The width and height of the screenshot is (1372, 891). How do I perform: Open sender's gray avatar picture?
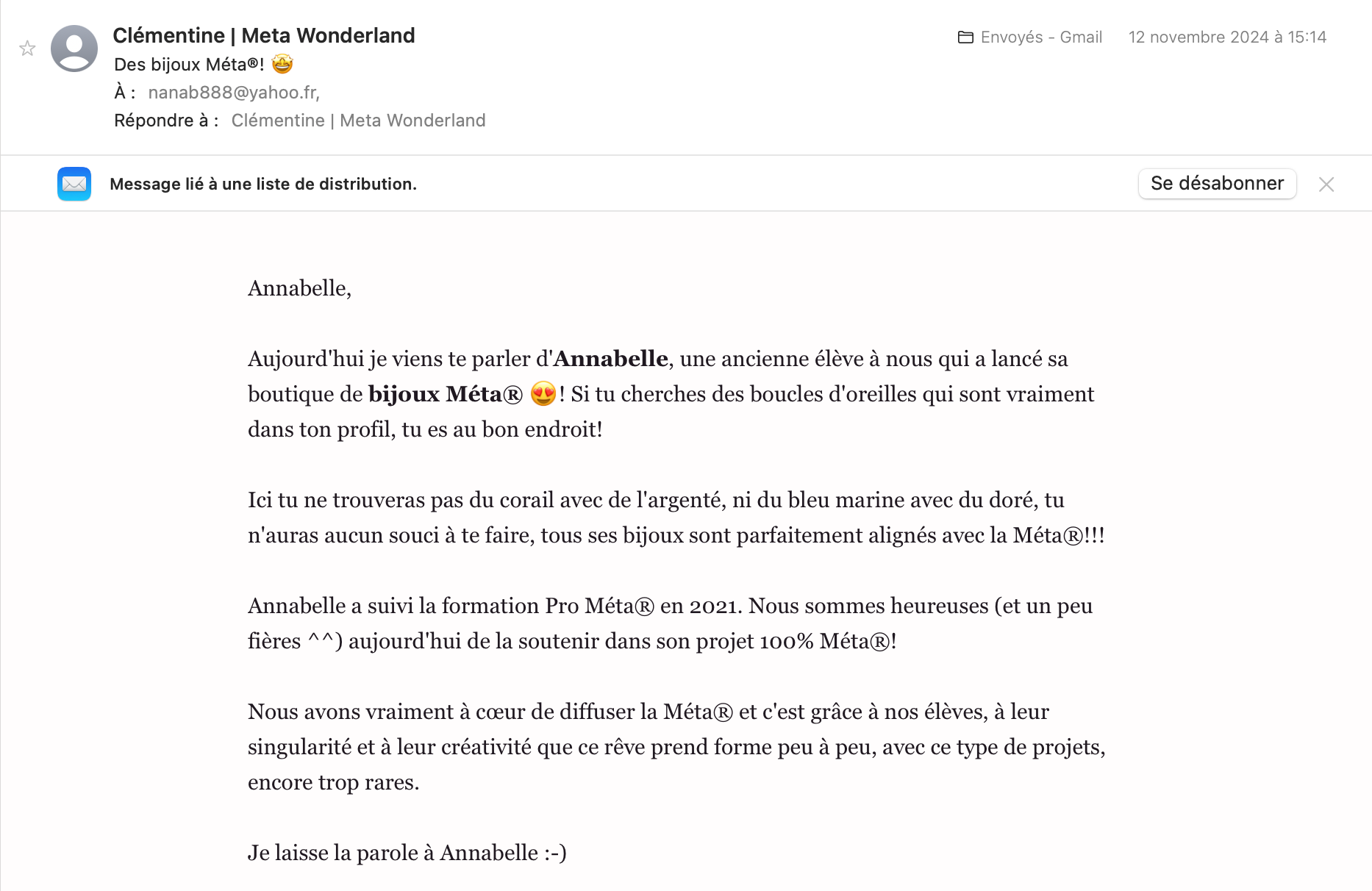(74, 49)
